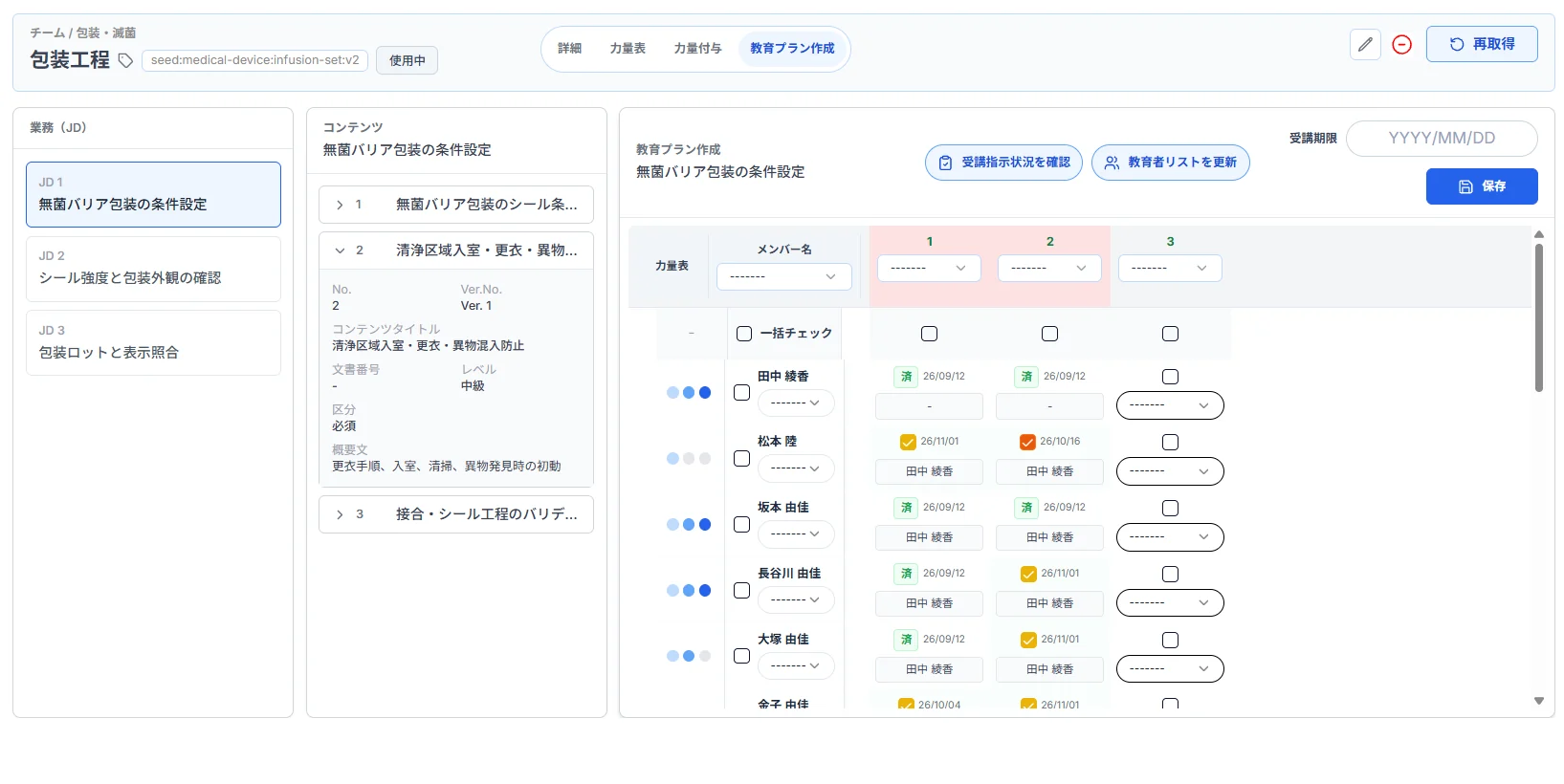This screenshot has height=784, width=1564.
Task: Open the column 3 header dropdown
Action: (1170, 269)
